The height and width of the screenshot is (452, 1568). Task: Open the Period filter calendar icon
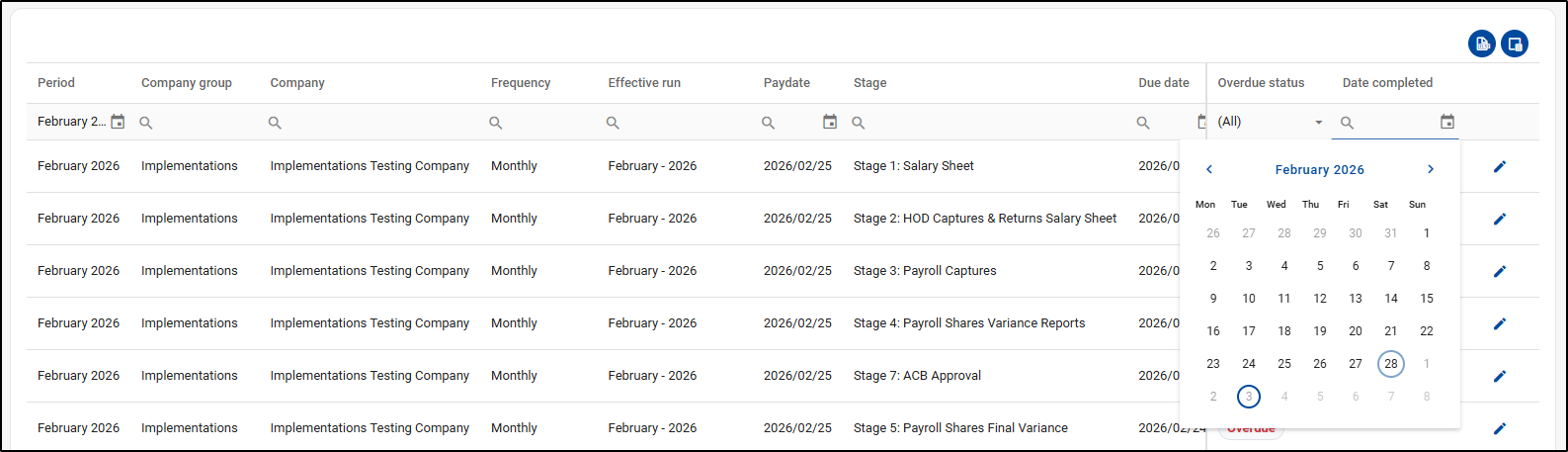point(118,122)
